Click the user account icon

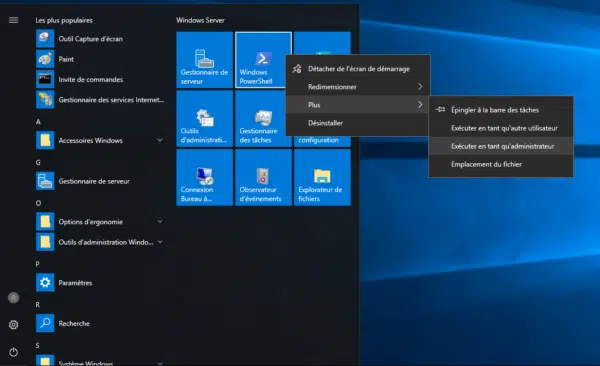click(x=13, y=297)
